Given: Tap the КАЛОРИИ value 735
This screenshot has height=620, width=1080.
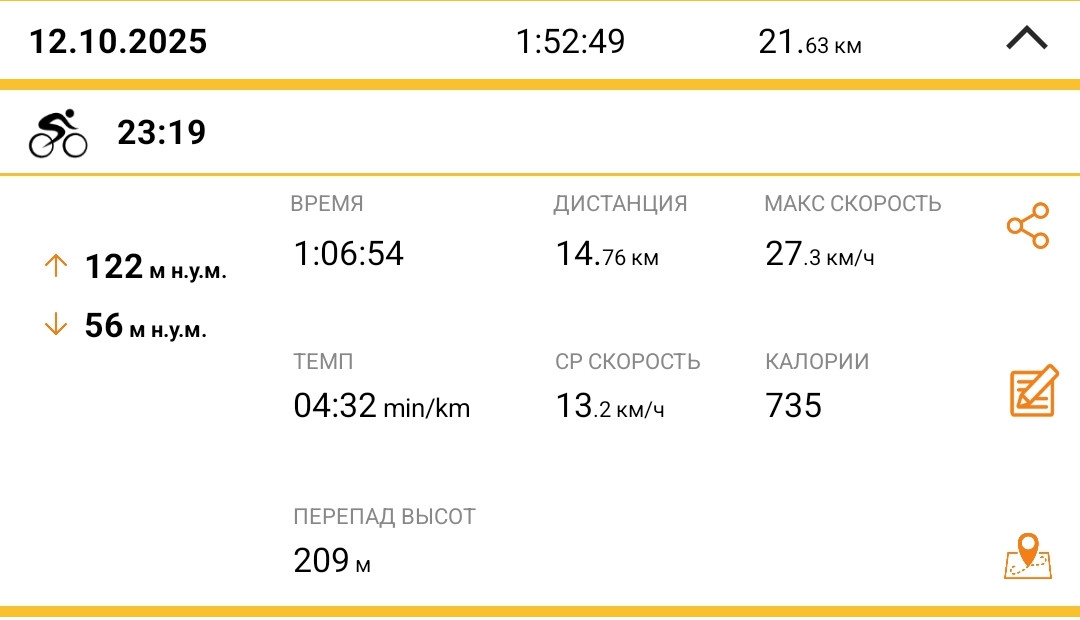Looking at the screenshot, I should [793, 405].
